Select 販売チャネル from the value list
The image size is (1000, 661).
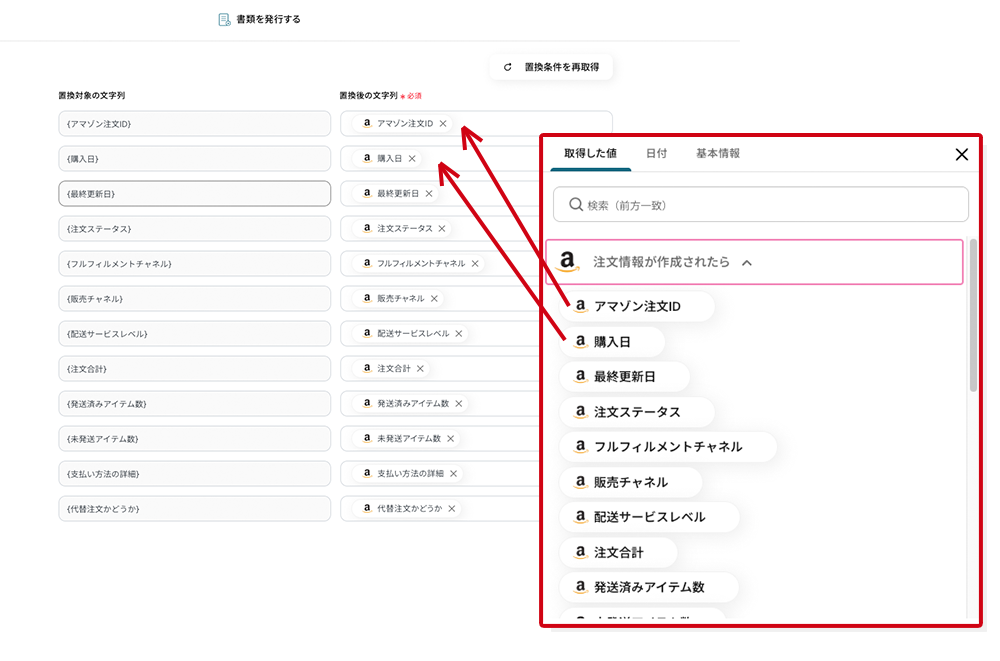(631, 482)
